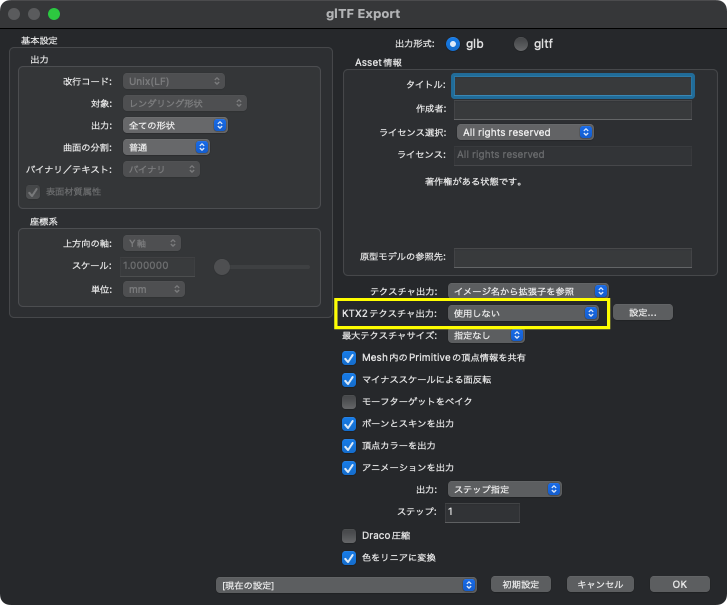This screenshot has width=727, height=605.
Task: Toggle 色をリニアに変換 checkbox
Action: (349, 558)
